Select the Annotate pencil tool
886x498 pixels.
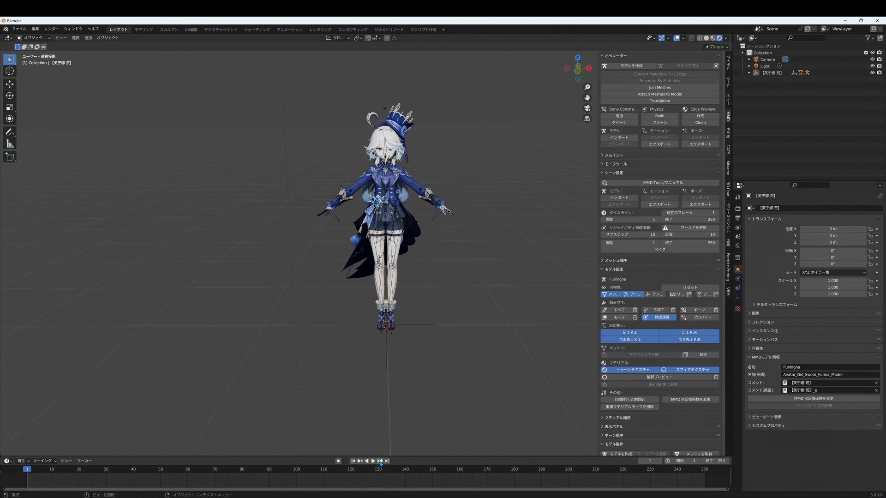[x=10, y=132]
